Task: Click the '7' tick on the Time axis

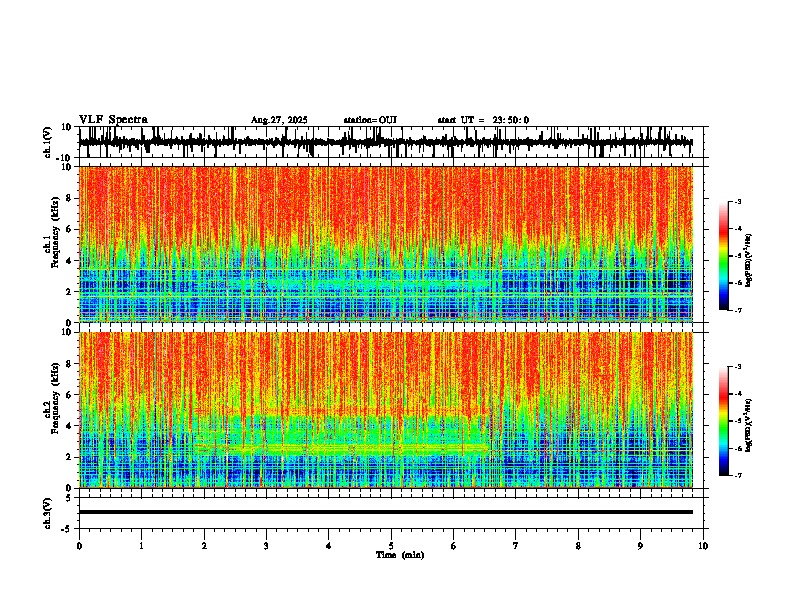Action: tap(516, 546)
